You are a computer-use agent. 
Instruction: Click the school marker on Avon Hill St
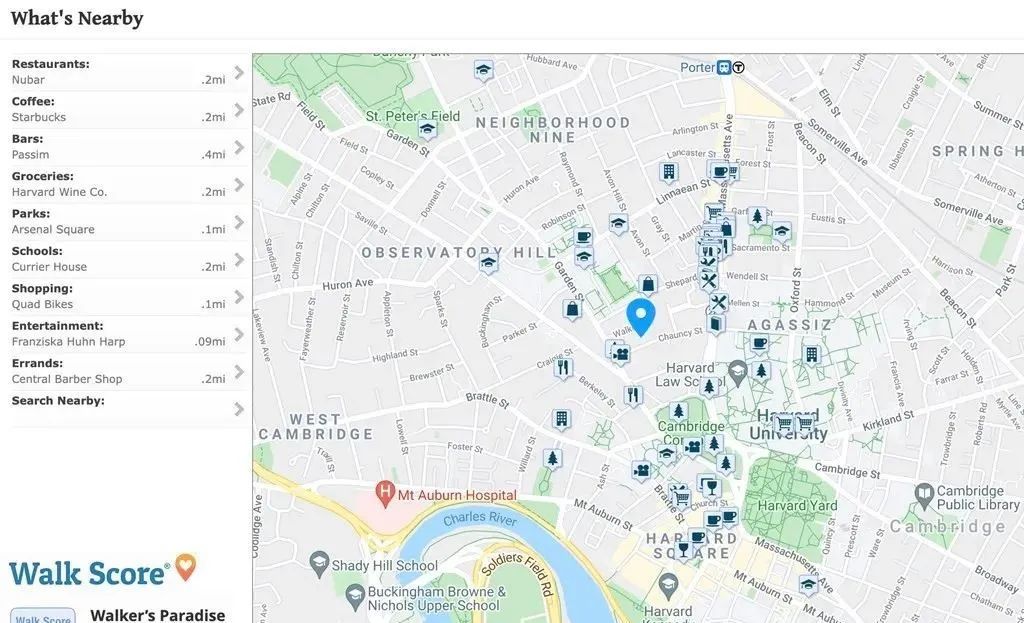point(618,224)
